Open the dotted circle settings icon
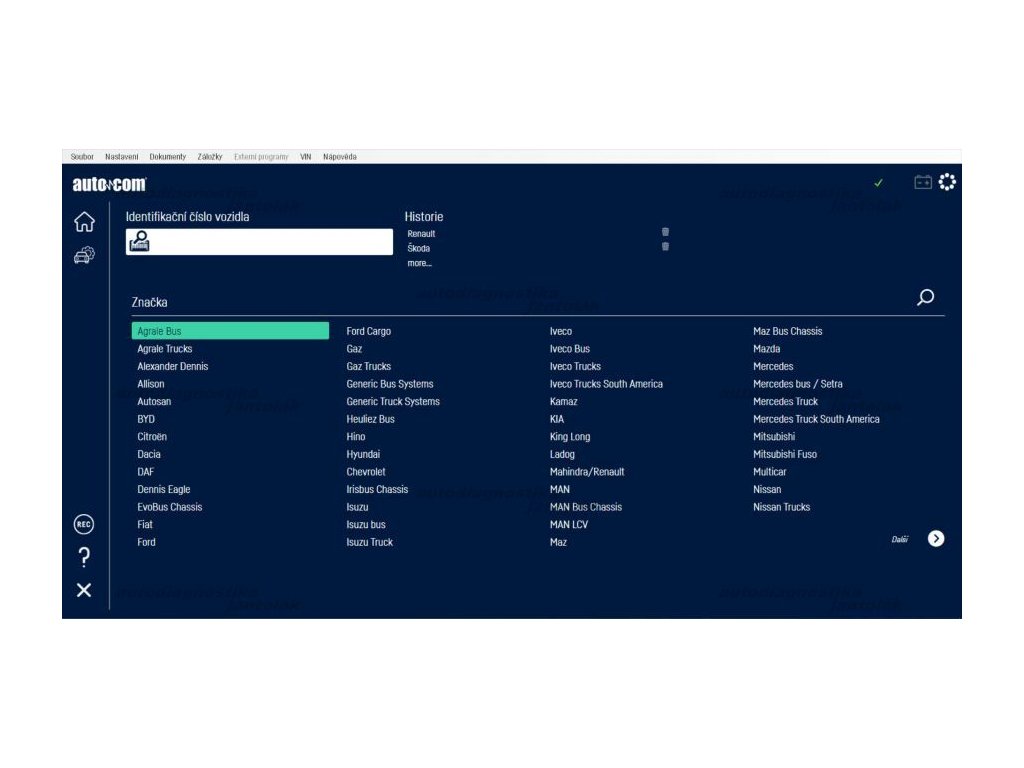This screenshot has width=1024, height=768. 947,182
